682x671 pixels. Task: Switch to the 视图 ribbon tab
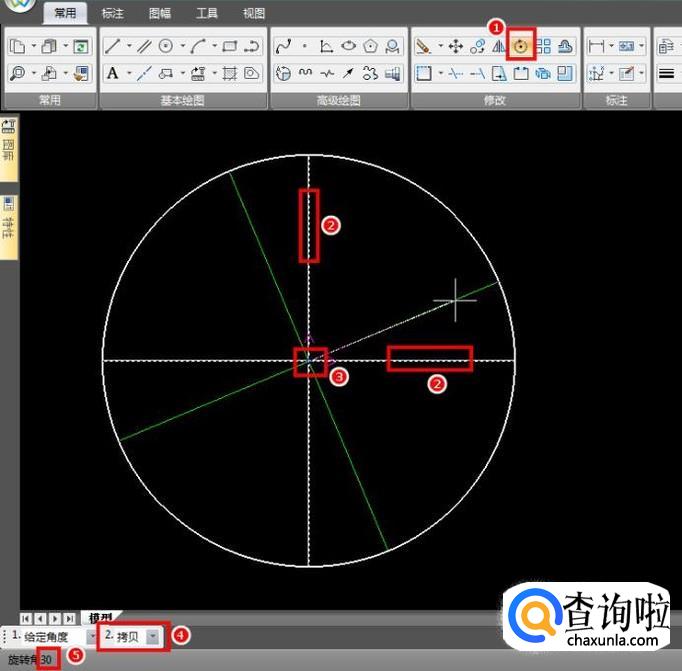click(254, 13)
